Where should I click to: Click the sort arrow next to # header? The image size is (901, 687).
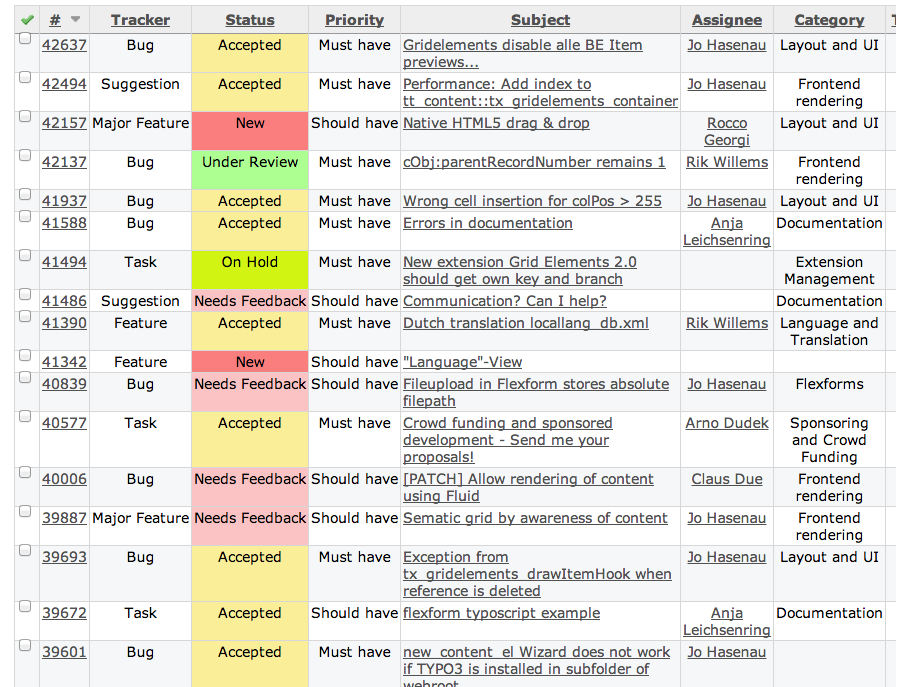click(x=76, y=20)
